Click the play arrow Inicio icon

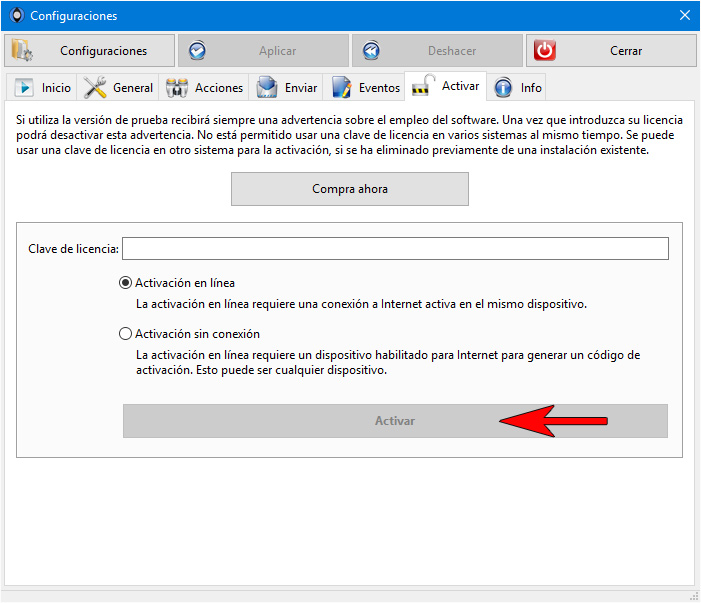pyautogui.click(x=24, y=87)
